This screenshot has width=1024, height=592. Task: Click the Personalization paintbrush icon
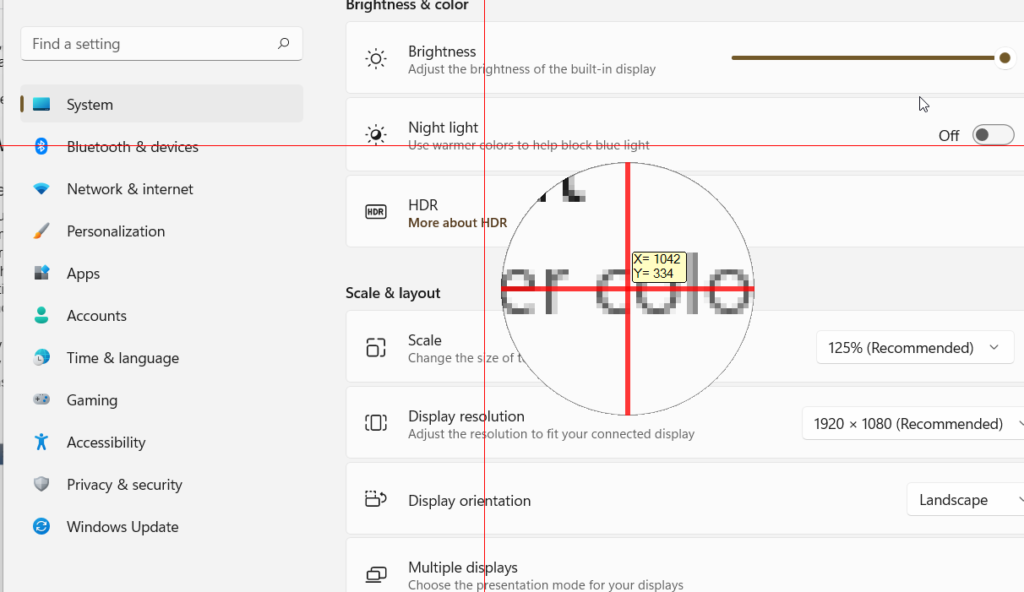tap(41, 231)
